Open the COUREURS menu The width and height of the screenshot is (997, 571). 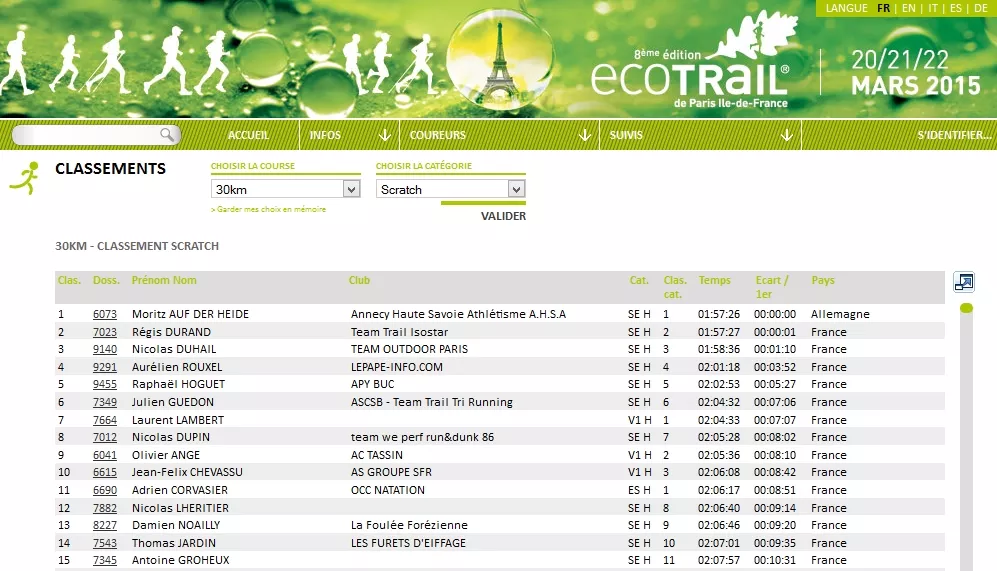[x=437, y=135]
